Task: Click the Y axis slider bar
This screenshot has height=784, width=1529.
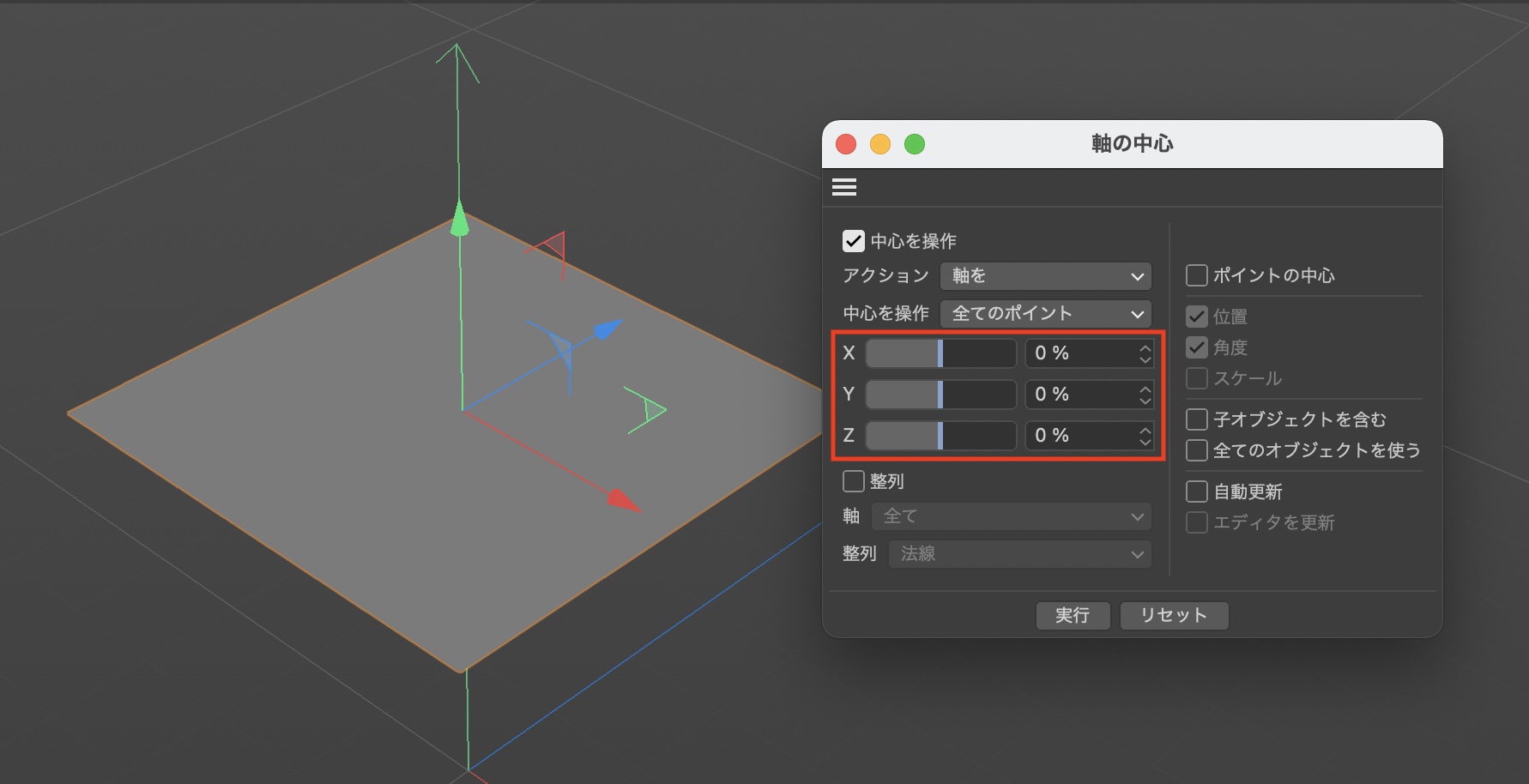Action: (x=940, y=395)
